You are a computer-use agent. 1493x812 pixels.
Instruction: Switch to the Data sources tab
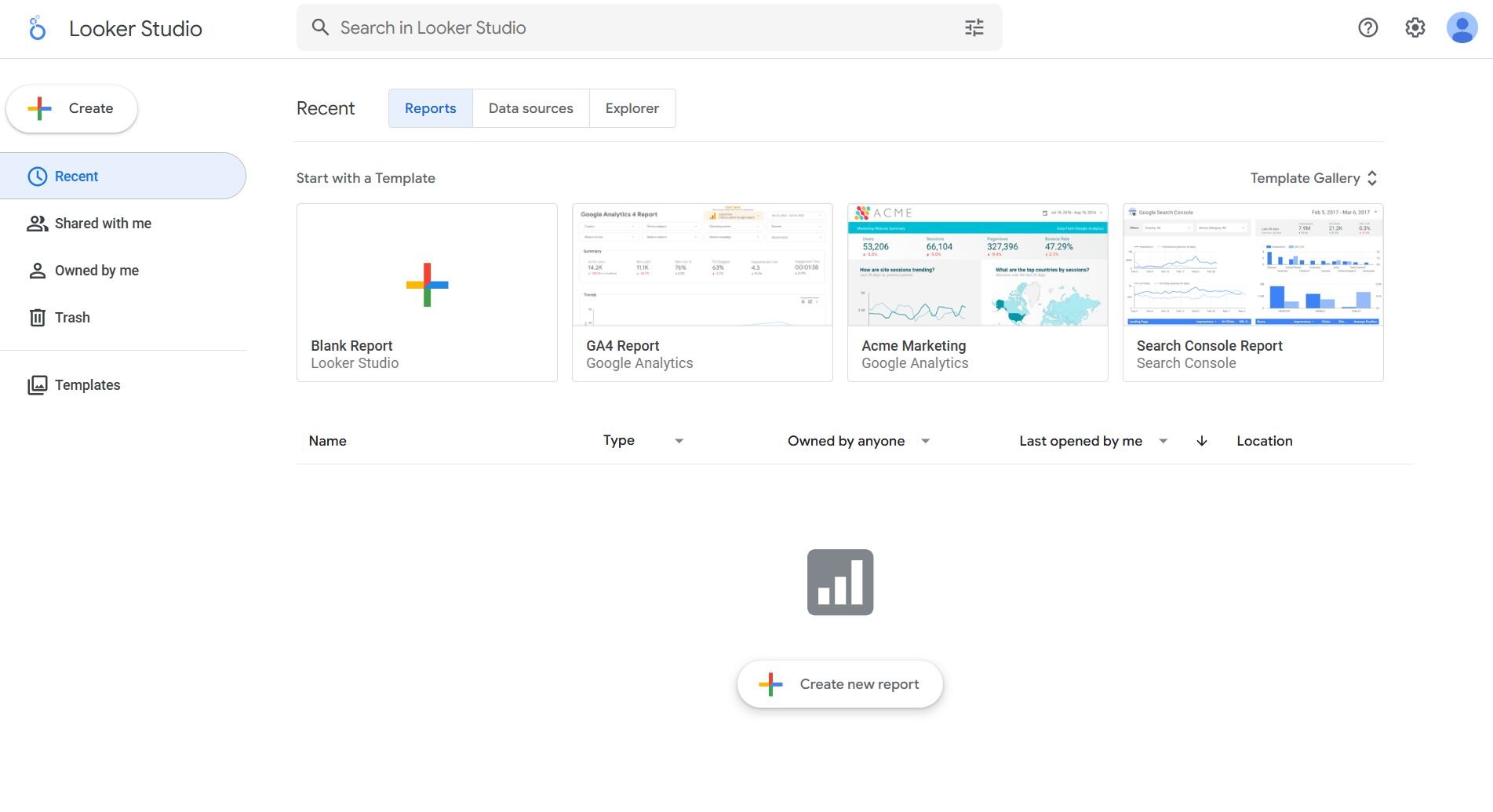coord(530,108)
